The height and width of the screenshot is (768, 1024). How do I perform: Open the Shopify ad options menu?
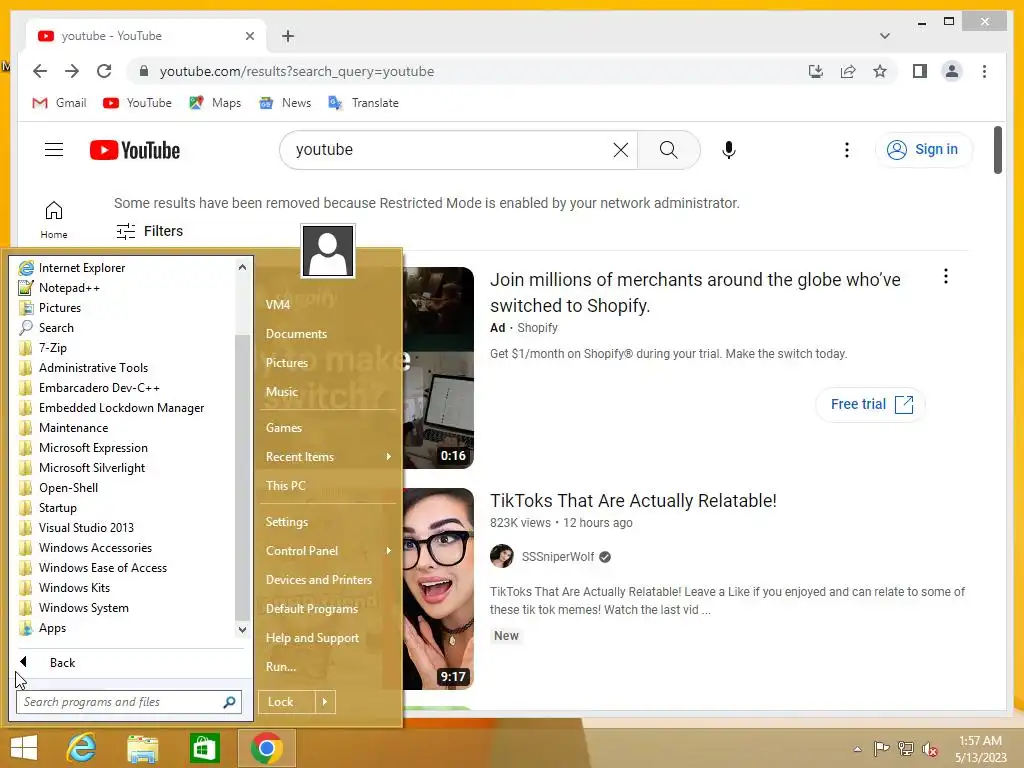click(945, 276)
